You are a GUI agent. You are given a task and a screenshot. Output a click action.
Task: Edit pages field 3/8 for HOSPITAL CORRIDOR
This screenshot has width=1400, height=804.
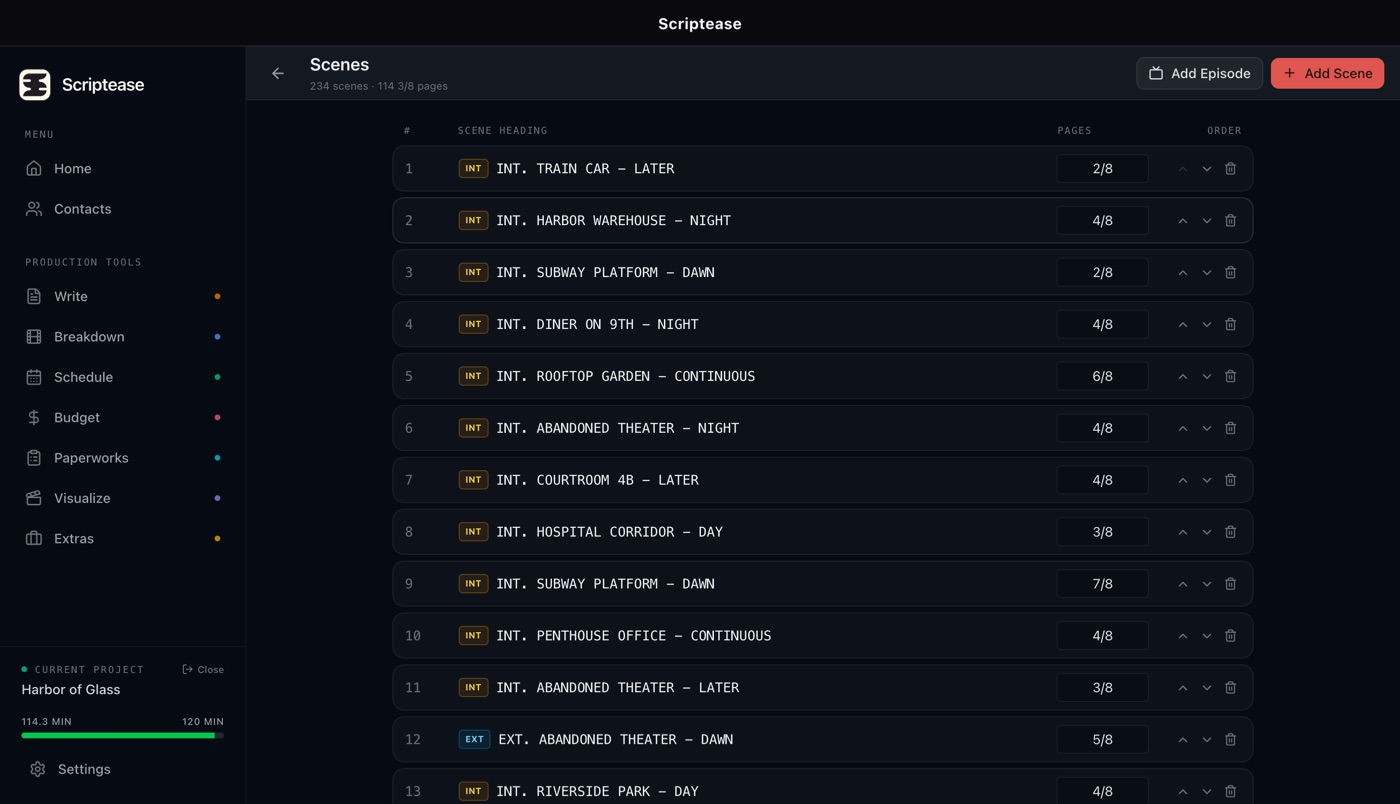tap(1102, 533)
